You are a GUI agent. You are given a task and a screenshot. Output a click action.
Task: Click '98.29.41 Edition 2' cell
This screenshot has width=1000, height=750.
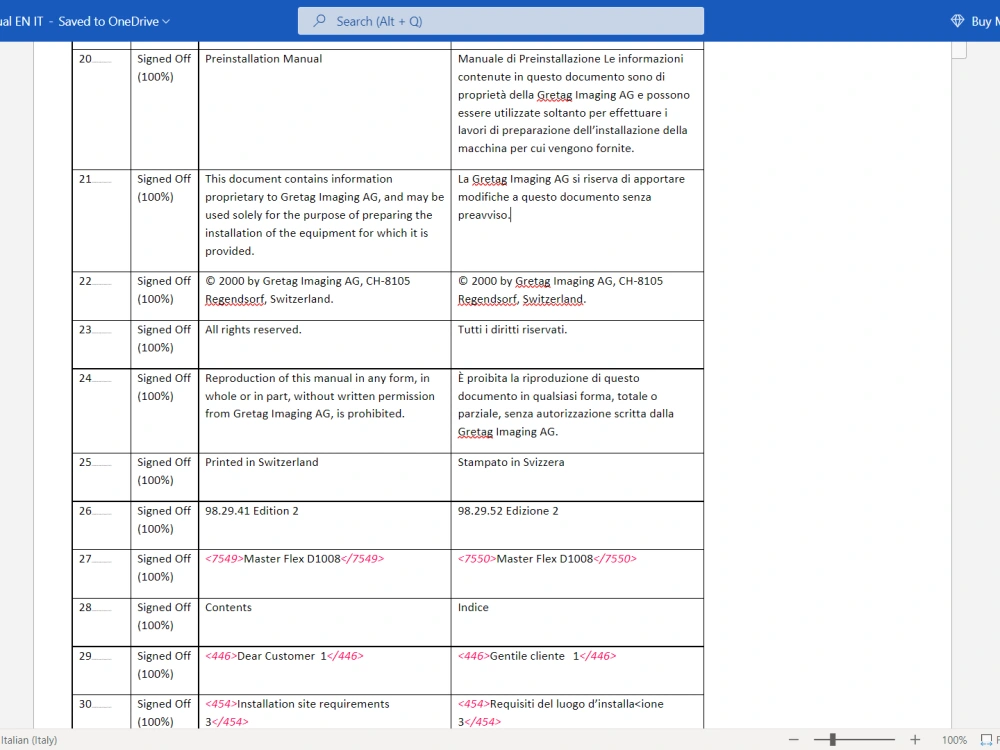[325, 526]
